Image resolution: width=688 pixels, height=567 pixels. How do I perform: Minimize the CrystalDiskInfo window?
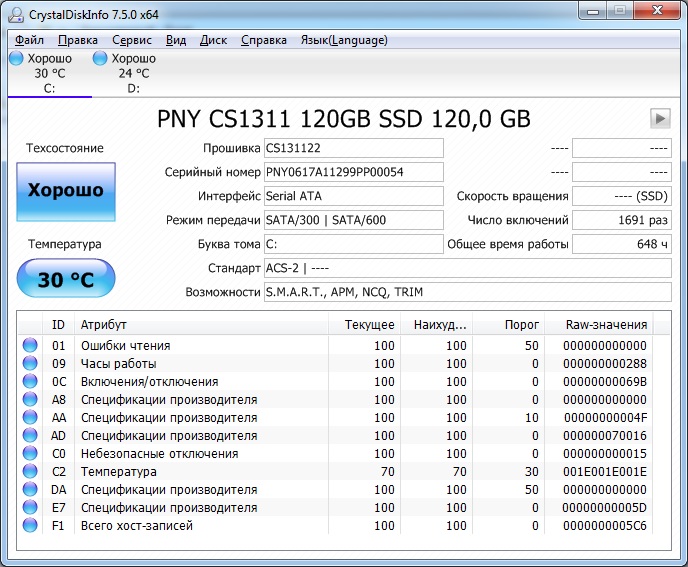(x=593, y=11)
